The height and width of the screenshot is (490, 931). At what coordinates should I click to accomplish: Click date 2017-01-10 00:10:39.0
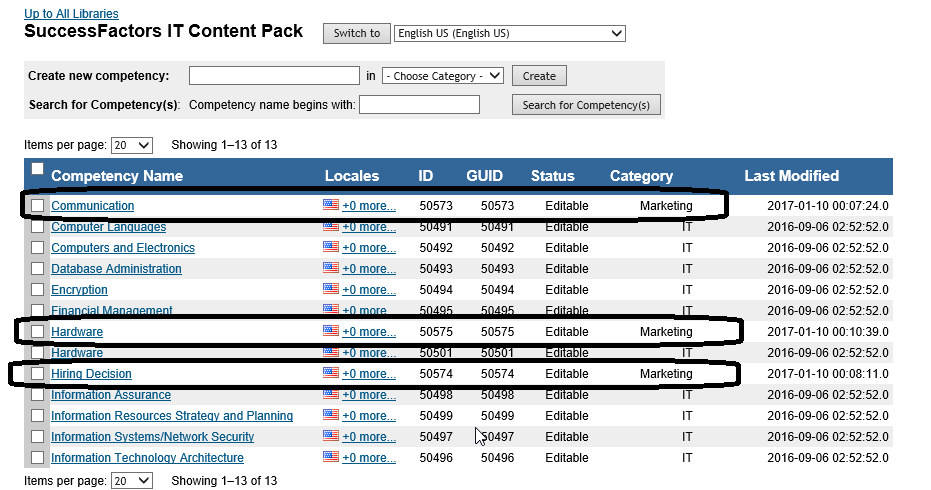[828, 331]
